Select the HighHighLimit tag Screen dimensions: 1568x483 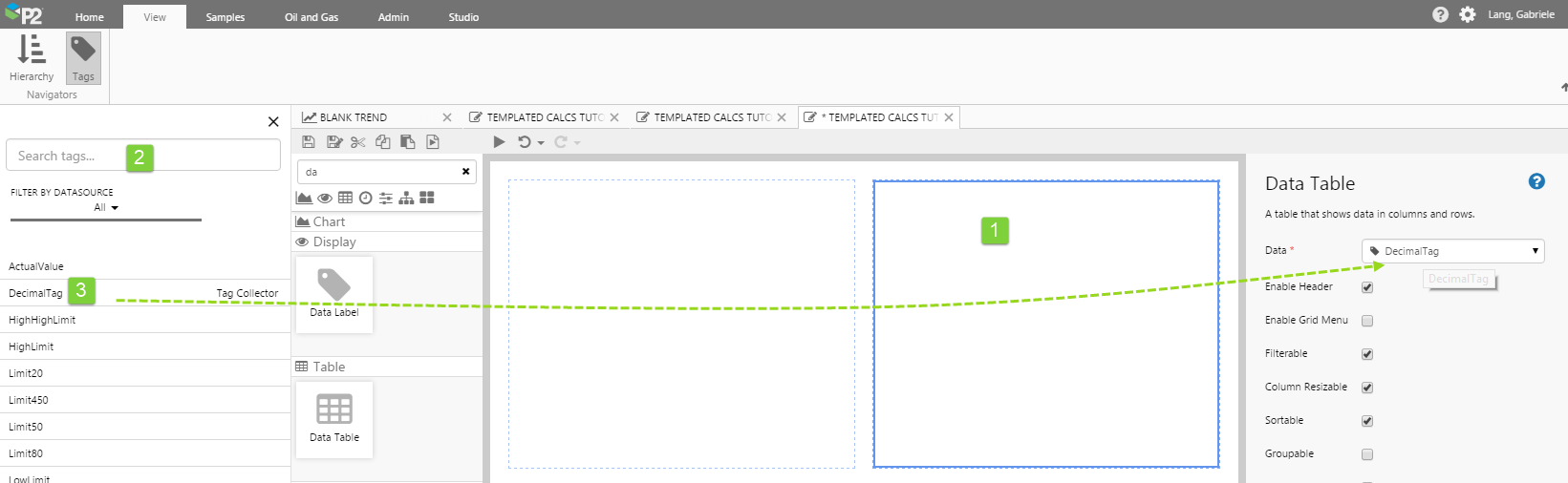(x=145, y=320)
